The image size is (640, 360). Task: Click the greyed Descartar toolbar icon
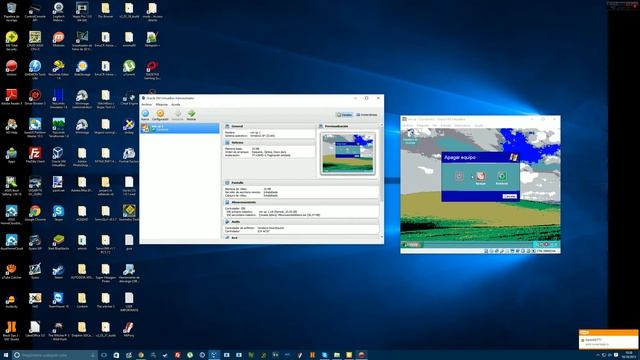tap(178, 115)
